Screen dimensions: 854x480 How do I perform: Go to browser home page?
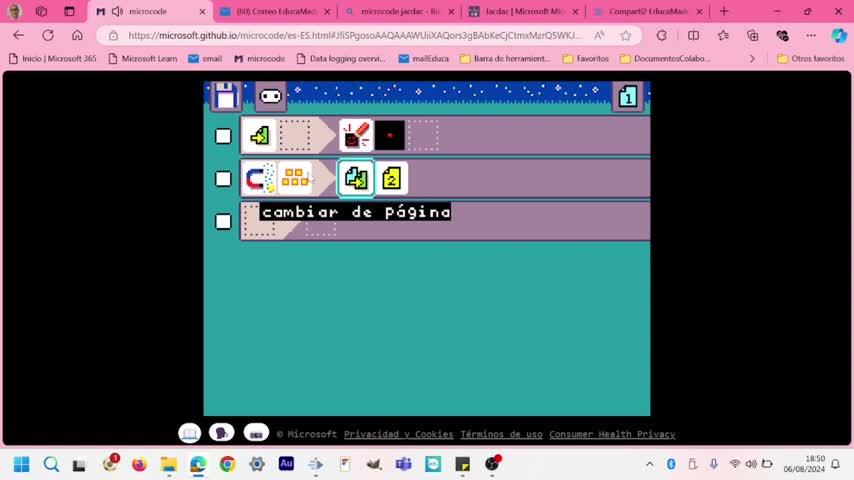point(77,35)
